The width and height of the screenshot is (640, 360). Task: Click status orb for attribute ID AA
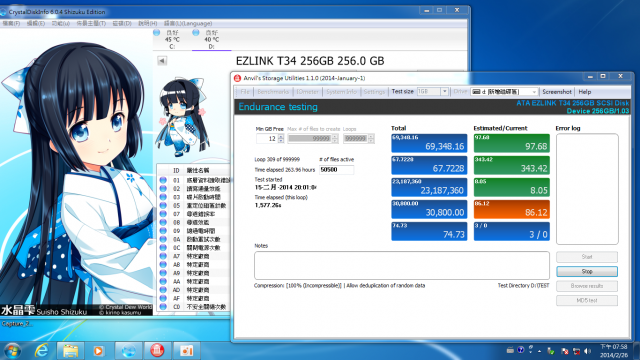click(163, 281)
